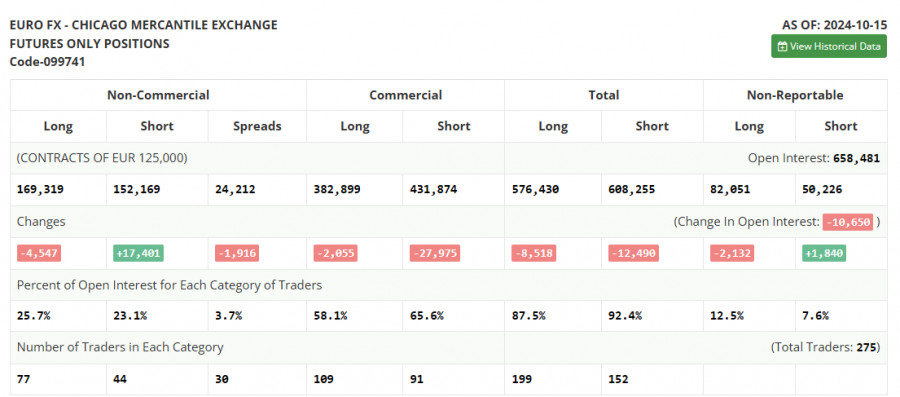Image resolution: width=900 pixels, height=397 pixels.
Task: Select the Spreads sub-header cell
Action: pos(257,126)
